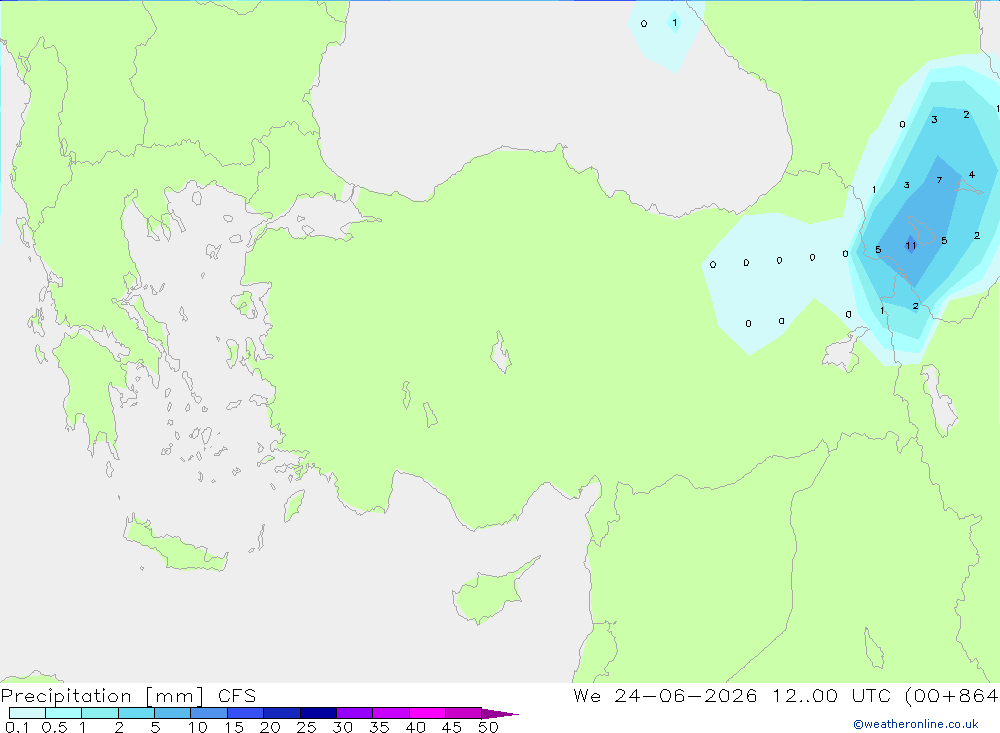Pick the 25–30 mm legend swatch
Image resolution: width=1000 pixels, height=733 pixels.
pos(318,713)
